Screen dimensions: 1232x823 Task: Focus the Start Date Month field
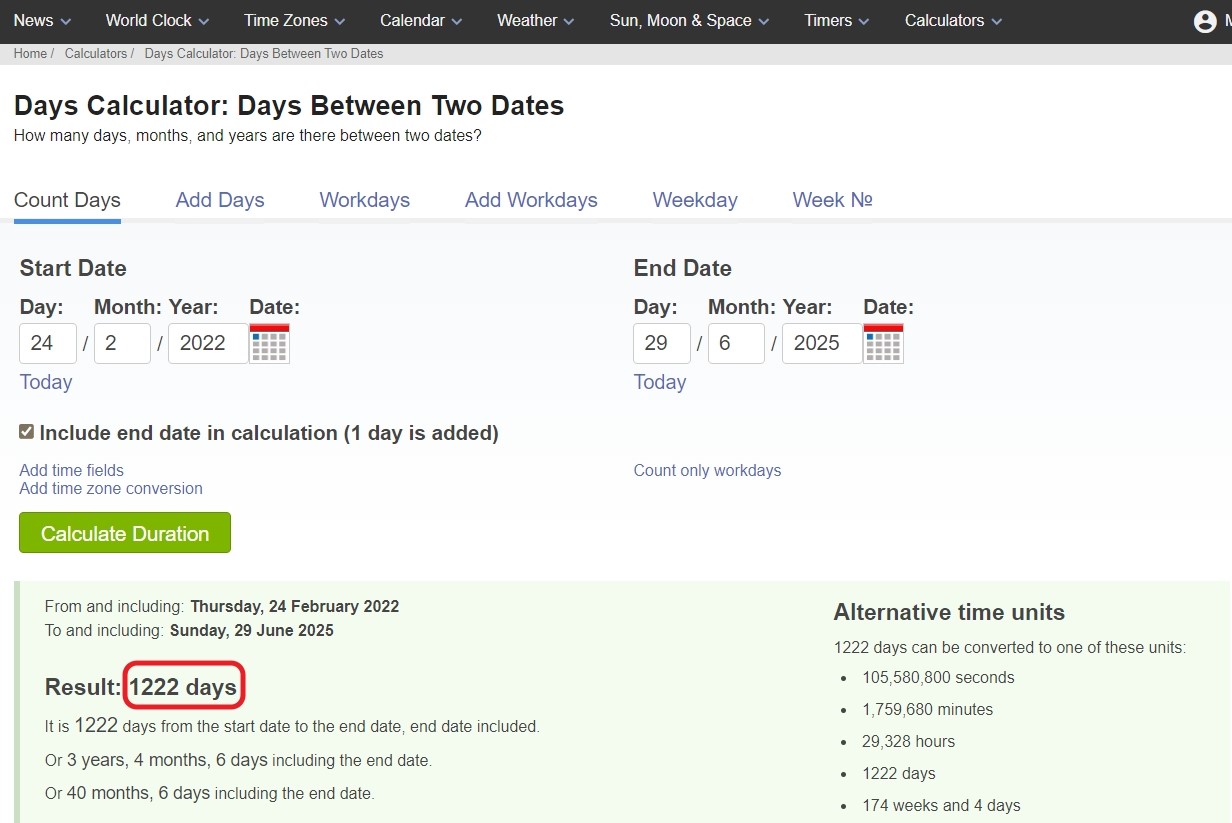[x=122, y=343]
